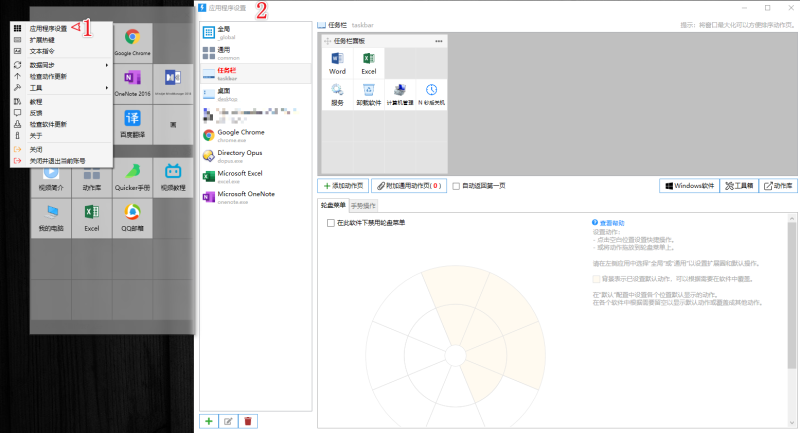Select Microsoft Excel in app list
This screenshot has height=433, width=800.
(x=256, y=176)
